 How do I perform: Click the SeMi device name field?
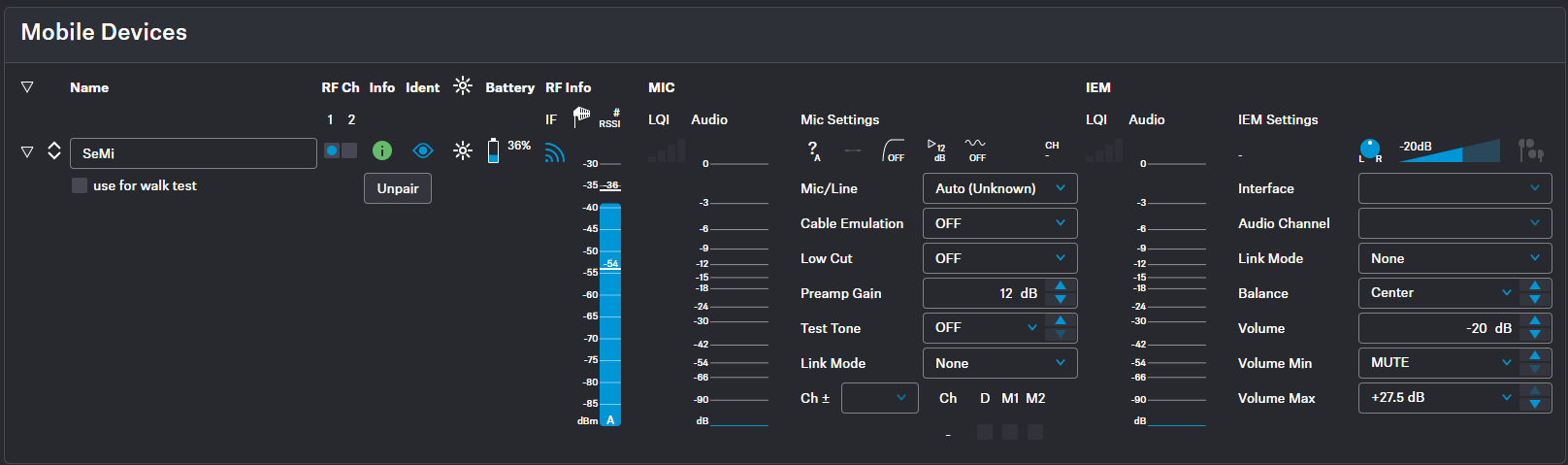click(193, 153)
